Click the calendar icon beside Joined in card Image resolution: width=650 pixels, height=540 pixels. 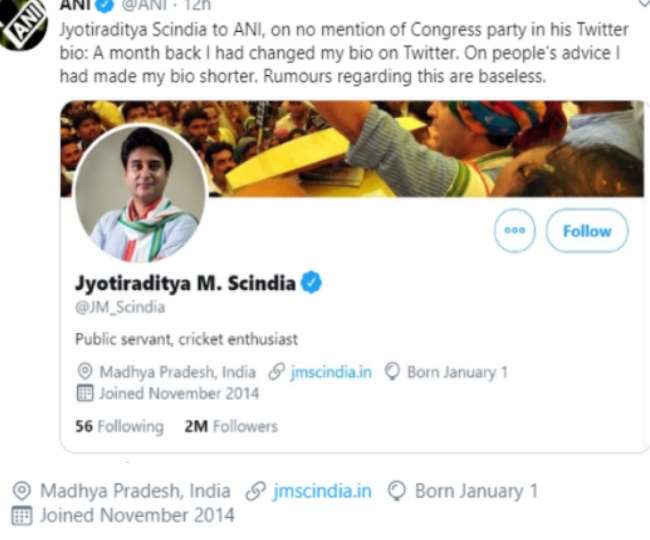(x=85, y=393)
